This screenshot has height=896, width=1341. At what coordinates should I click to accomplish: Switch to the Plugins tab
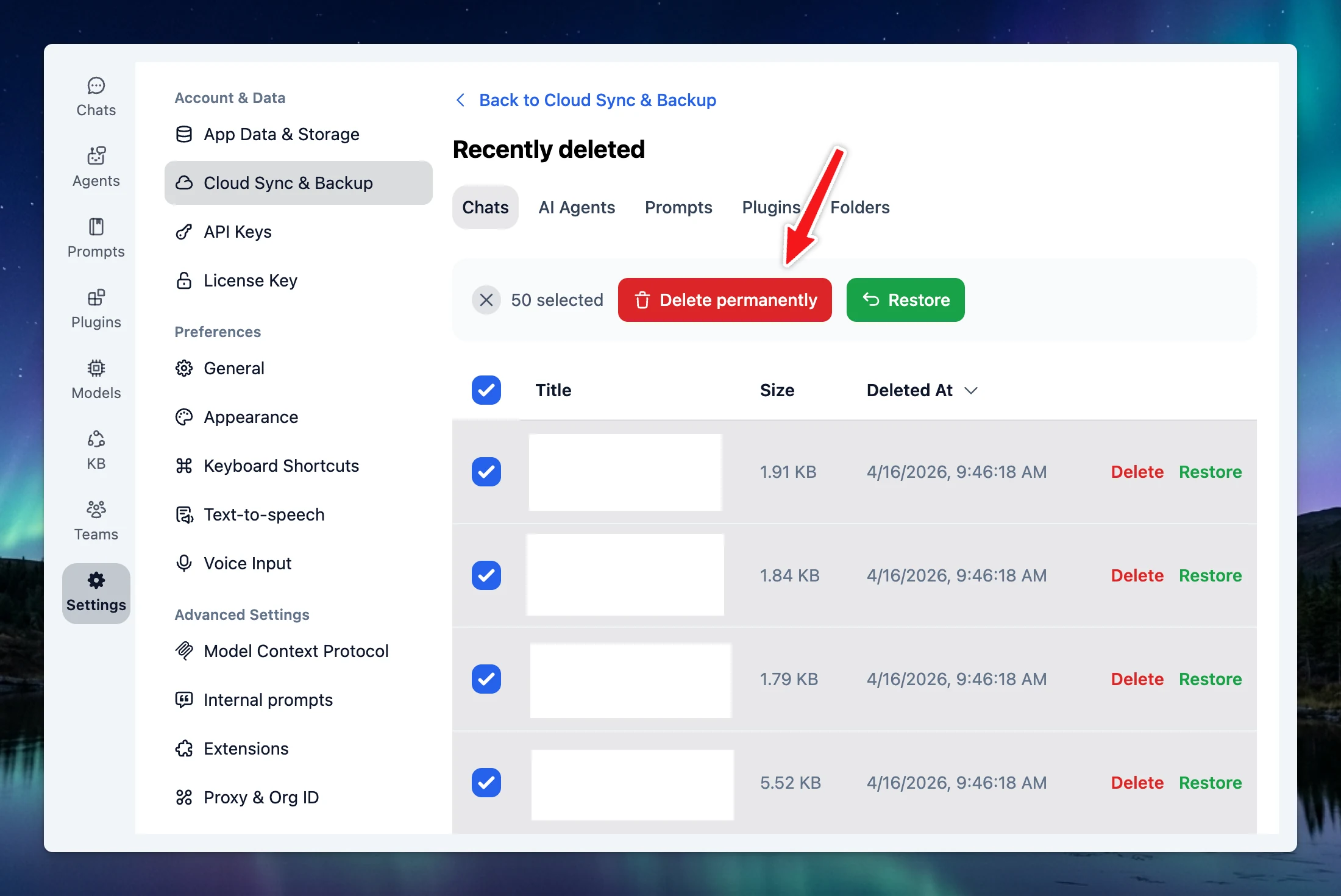point(771,207)
